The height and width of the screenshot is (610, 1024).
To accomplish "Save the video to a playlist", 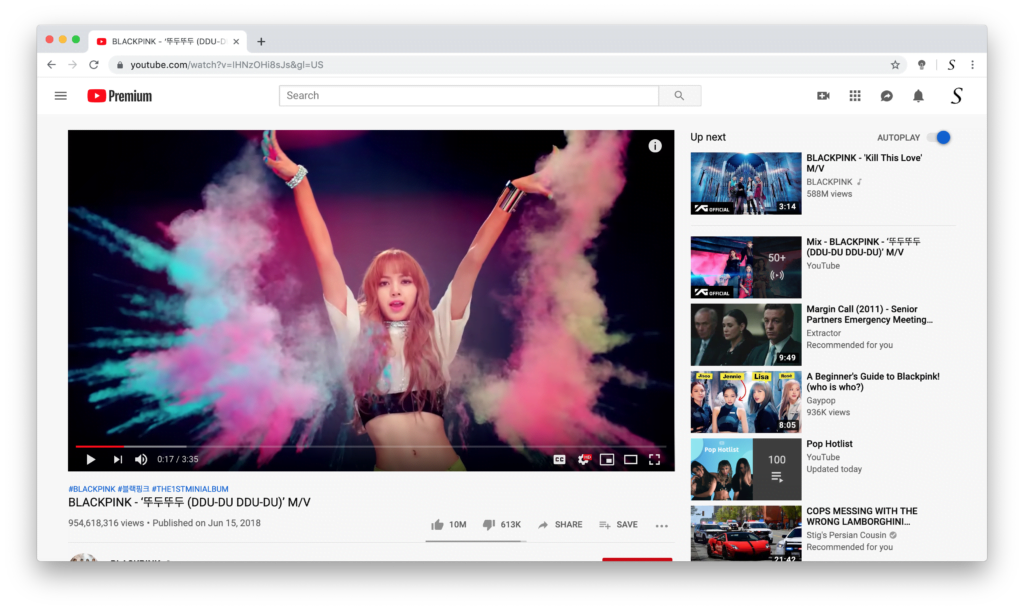I will pyautogui.click(x=618, y=524).
